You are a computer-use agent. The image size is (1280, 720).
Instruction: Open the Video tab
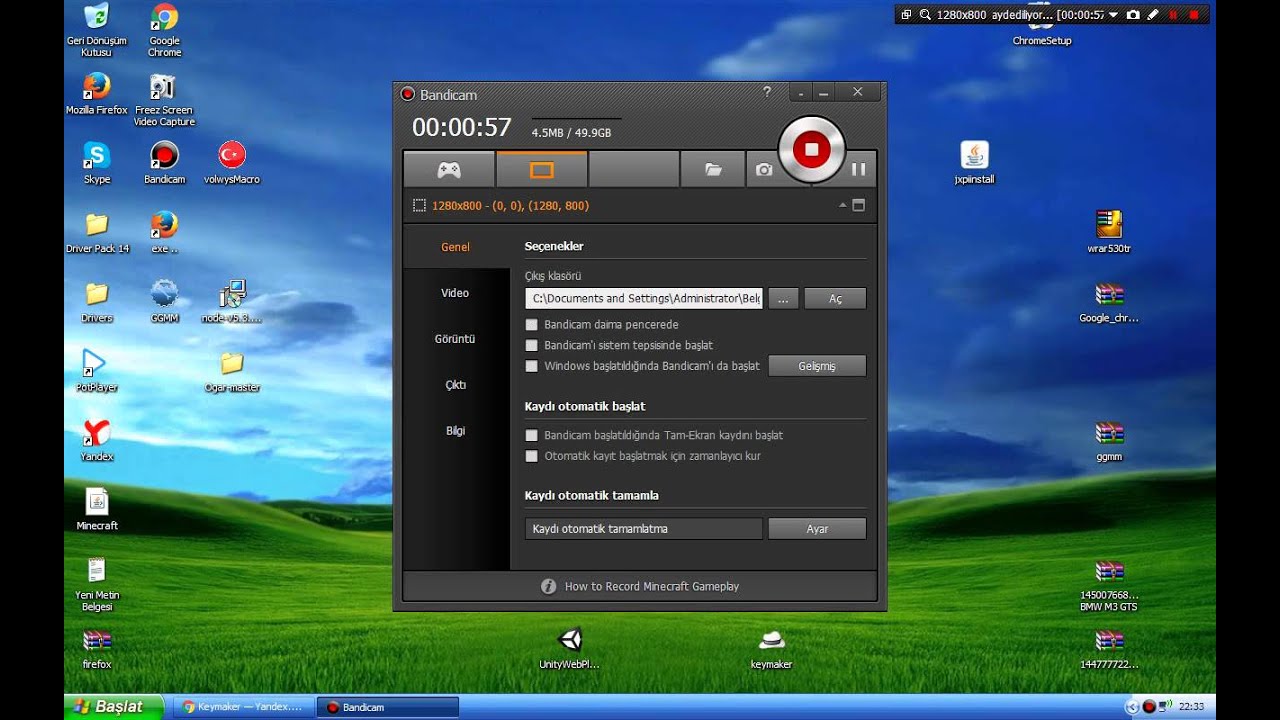coord(456,293)
